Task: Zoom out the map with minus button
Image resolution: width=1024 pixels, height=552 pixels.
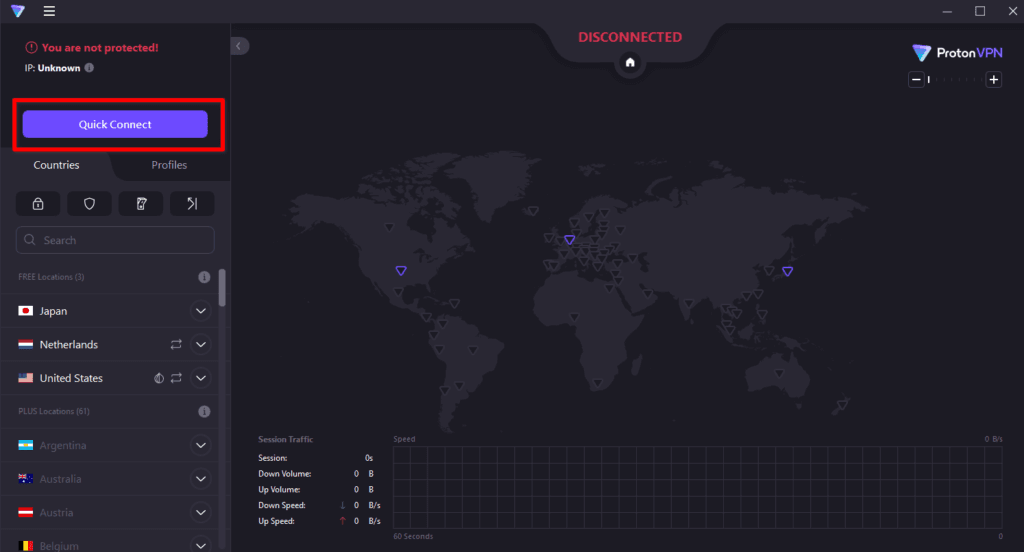Action: (916, 80)
